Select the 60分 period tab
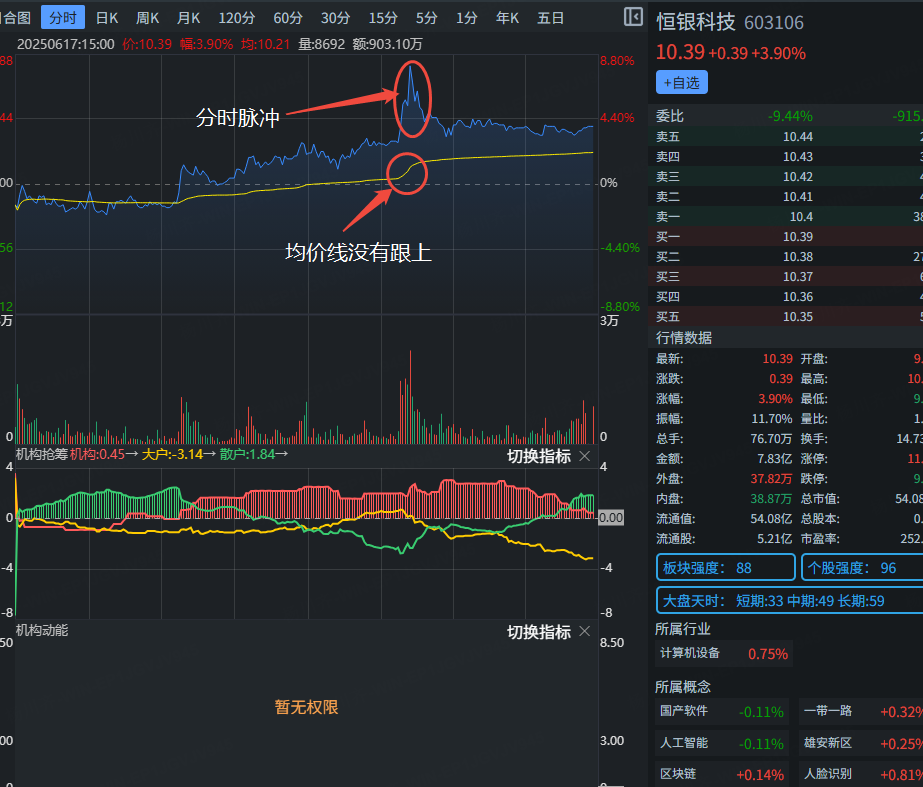Screen dimensions: 923x787 tap(288, 18)
